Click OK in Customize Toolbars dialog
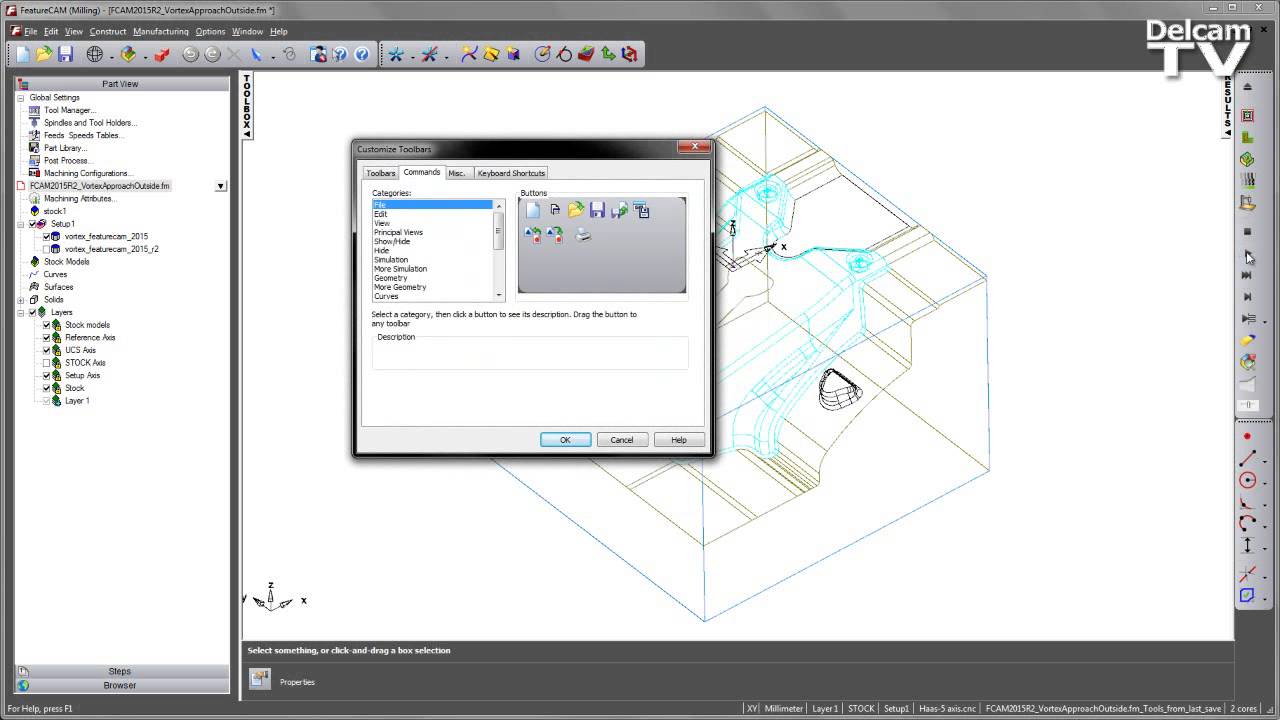Viewport: 1280px width, 720px height. point(565,440)
